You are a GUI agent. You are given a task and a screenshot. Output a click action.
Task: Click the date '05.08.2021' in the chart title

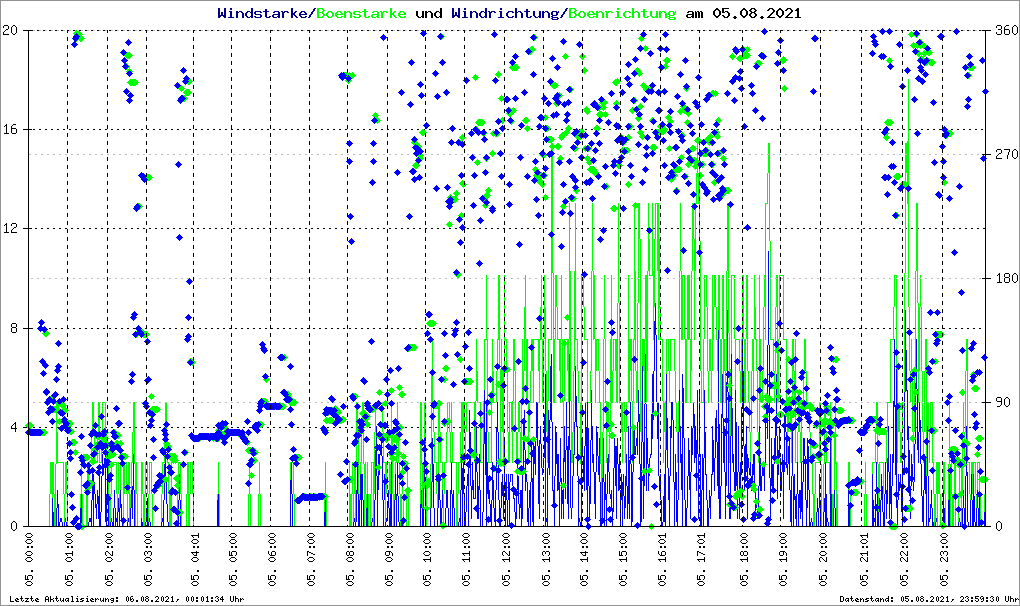coord(756,13)
